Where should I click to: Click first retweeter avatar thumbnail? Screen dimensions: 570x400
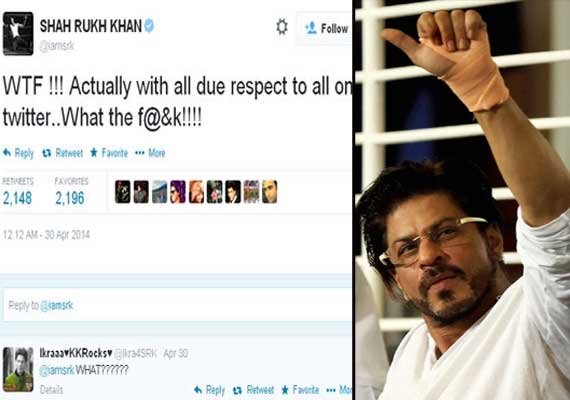[123, 192]
